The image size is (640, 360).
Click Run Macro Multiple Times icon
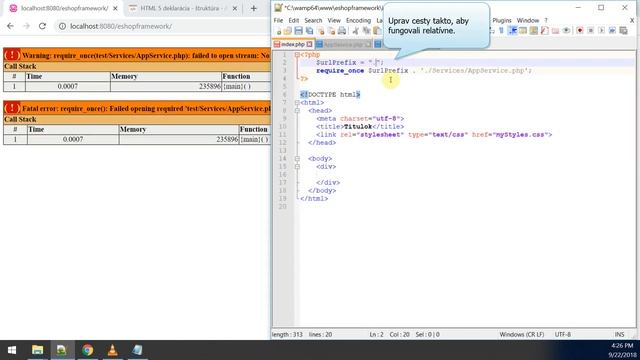612,31
